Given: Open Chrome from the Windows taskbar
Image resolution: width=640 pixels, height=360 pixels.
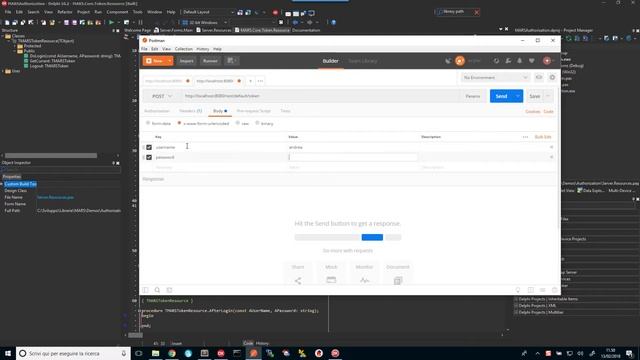Looking at the screenshot, I should [x=172, y=353].
